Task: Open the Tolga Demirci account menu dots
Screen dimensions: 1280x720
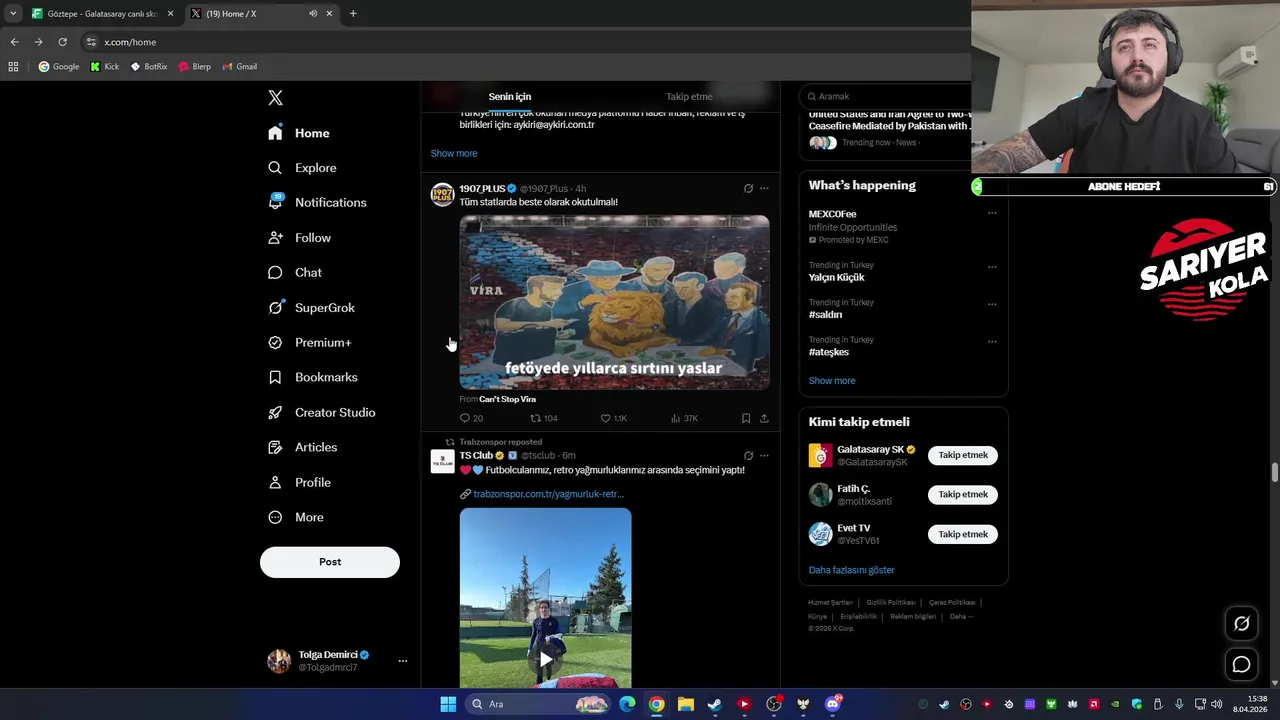Action: [403, 661]
